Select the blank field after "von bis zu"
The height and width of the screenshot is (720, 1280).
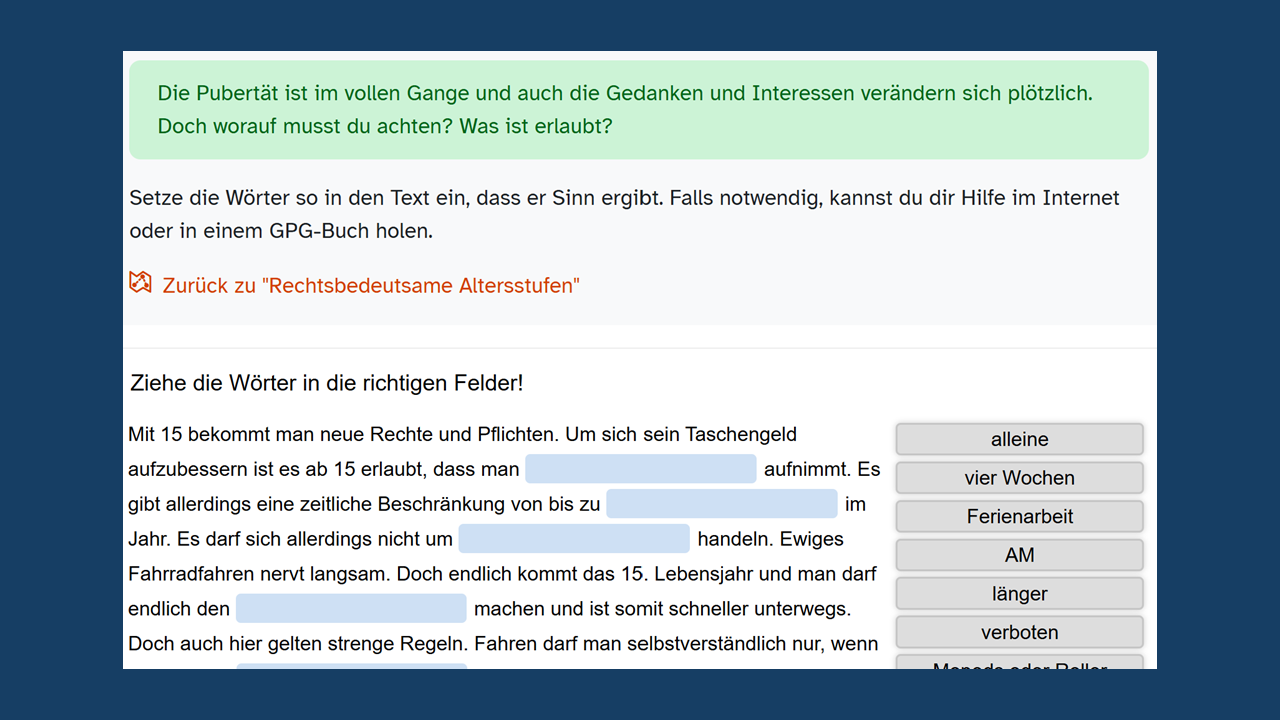click(721, 504)
